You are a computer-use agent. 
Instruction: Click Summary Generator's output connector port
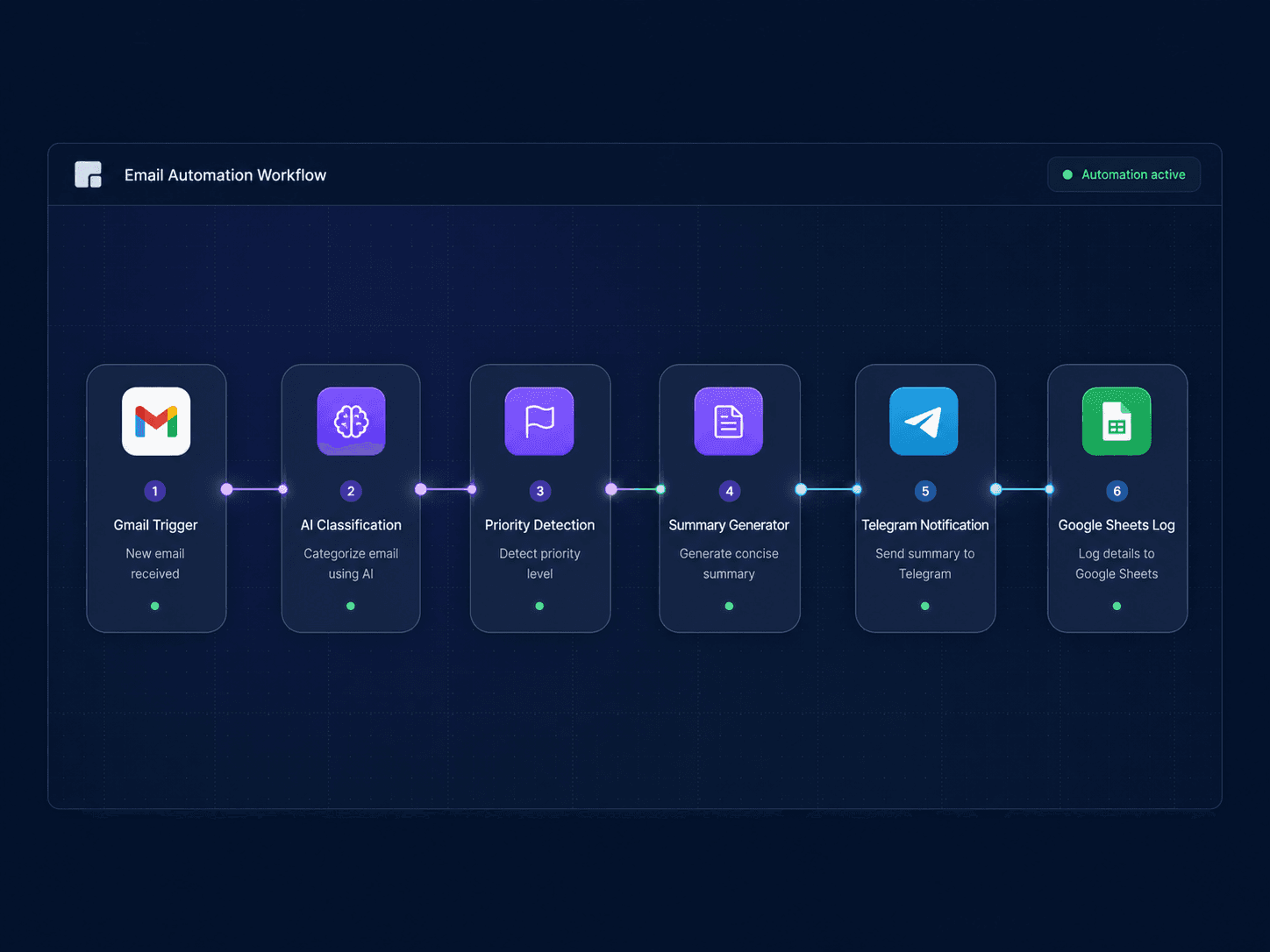tap(801, 489)
